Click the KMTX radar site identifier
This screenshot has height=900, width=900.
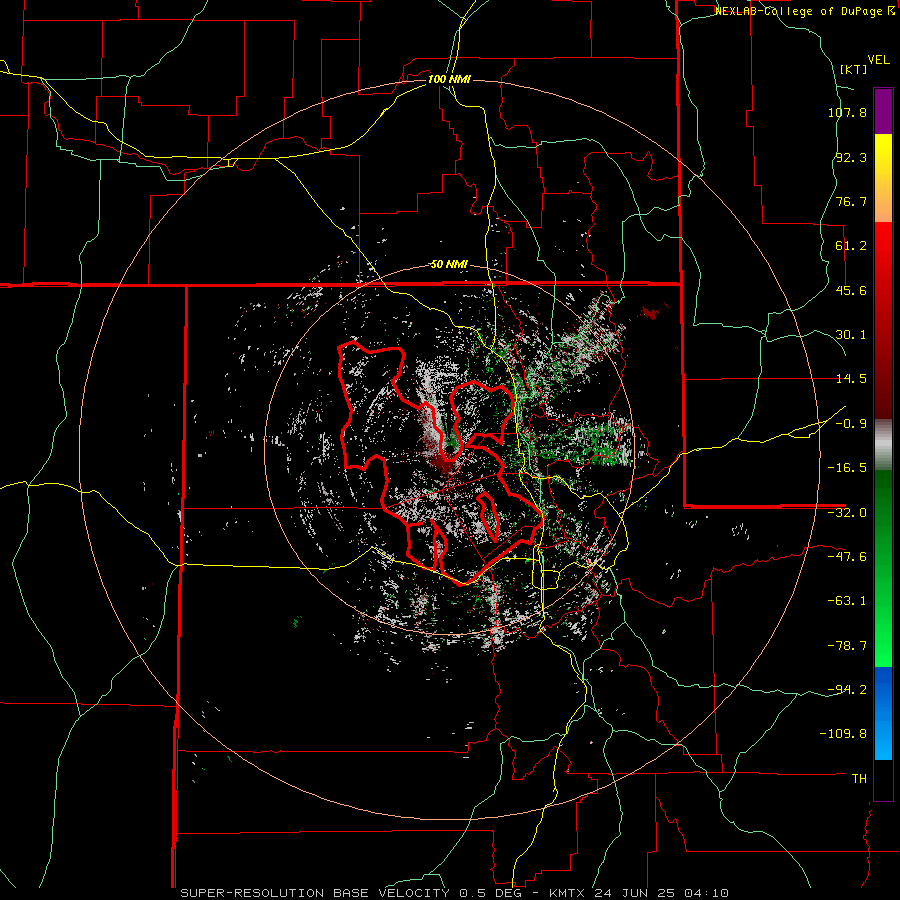click(x=568, y=893)
